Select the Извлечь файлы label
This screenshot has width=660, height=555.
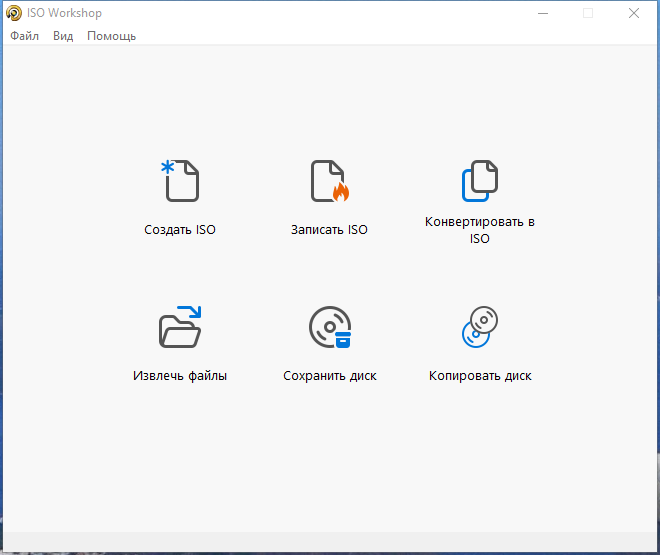click(x=180, y=376)
